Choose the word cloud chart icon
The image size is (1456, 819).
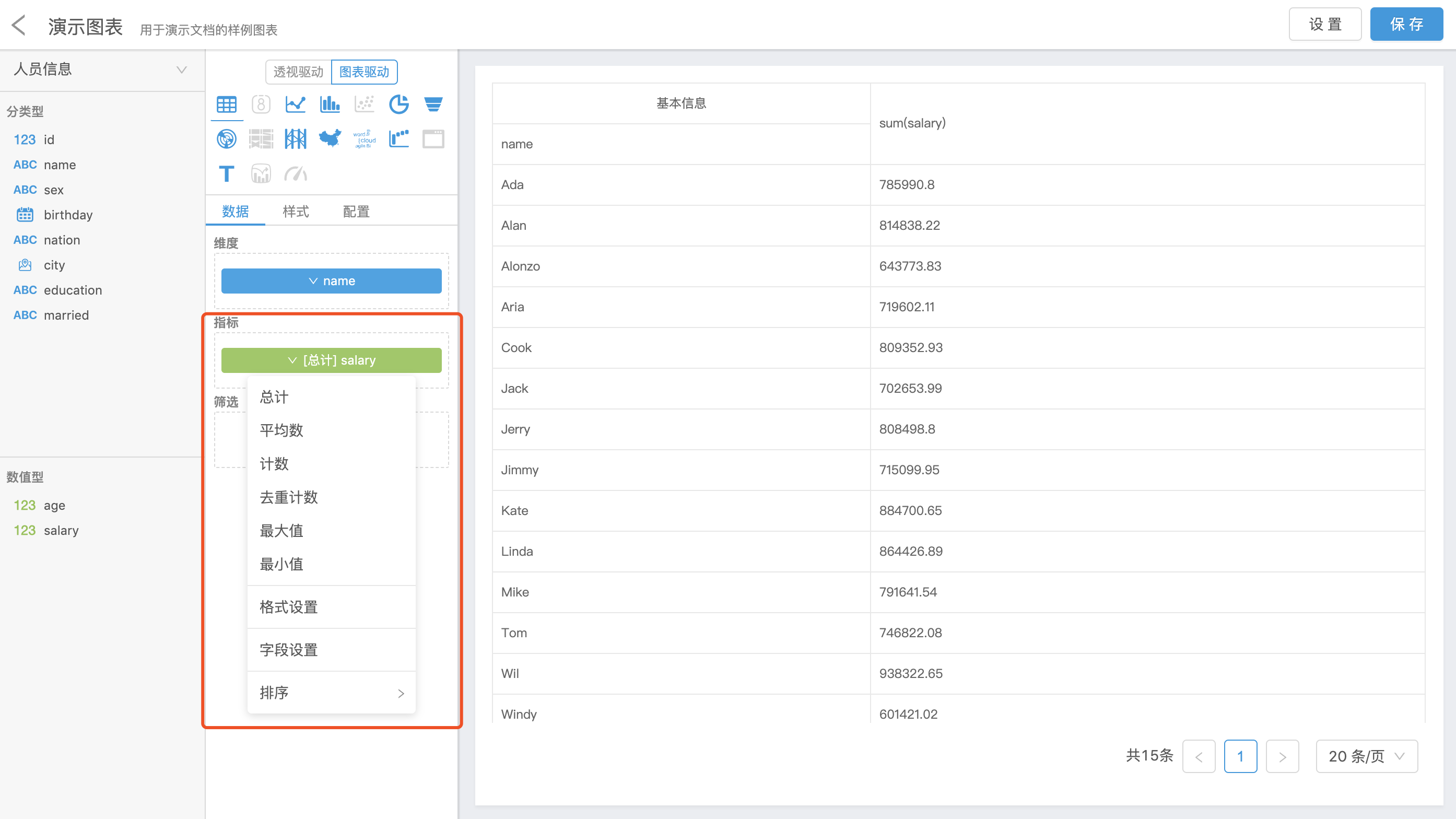(364, 138)
